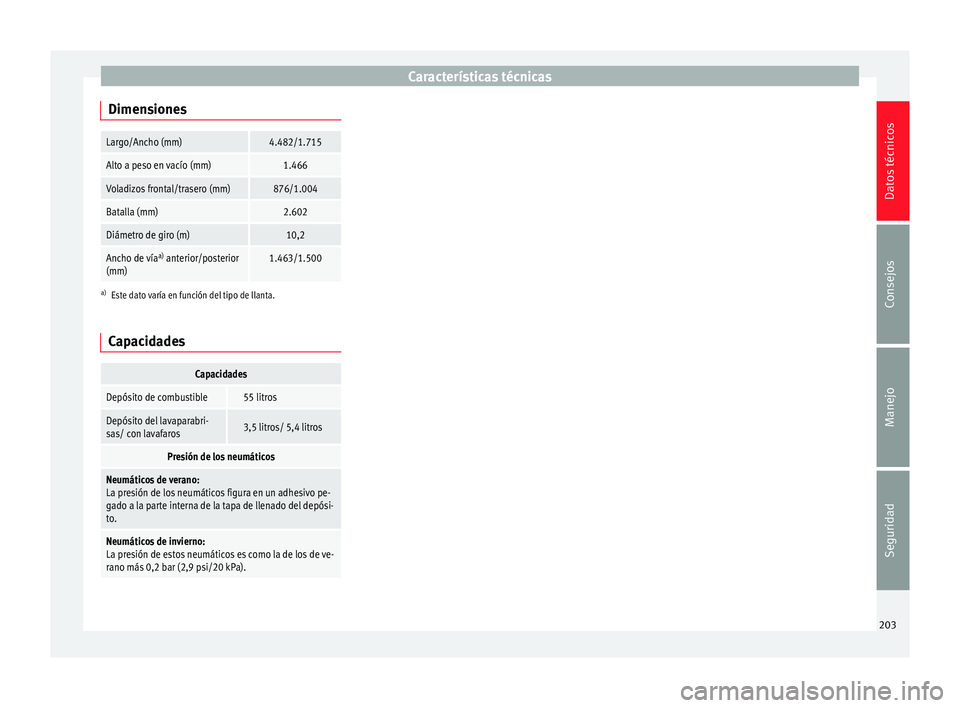Select the Dimensiones section heading

pyautogui.click(x=148, y=109)
